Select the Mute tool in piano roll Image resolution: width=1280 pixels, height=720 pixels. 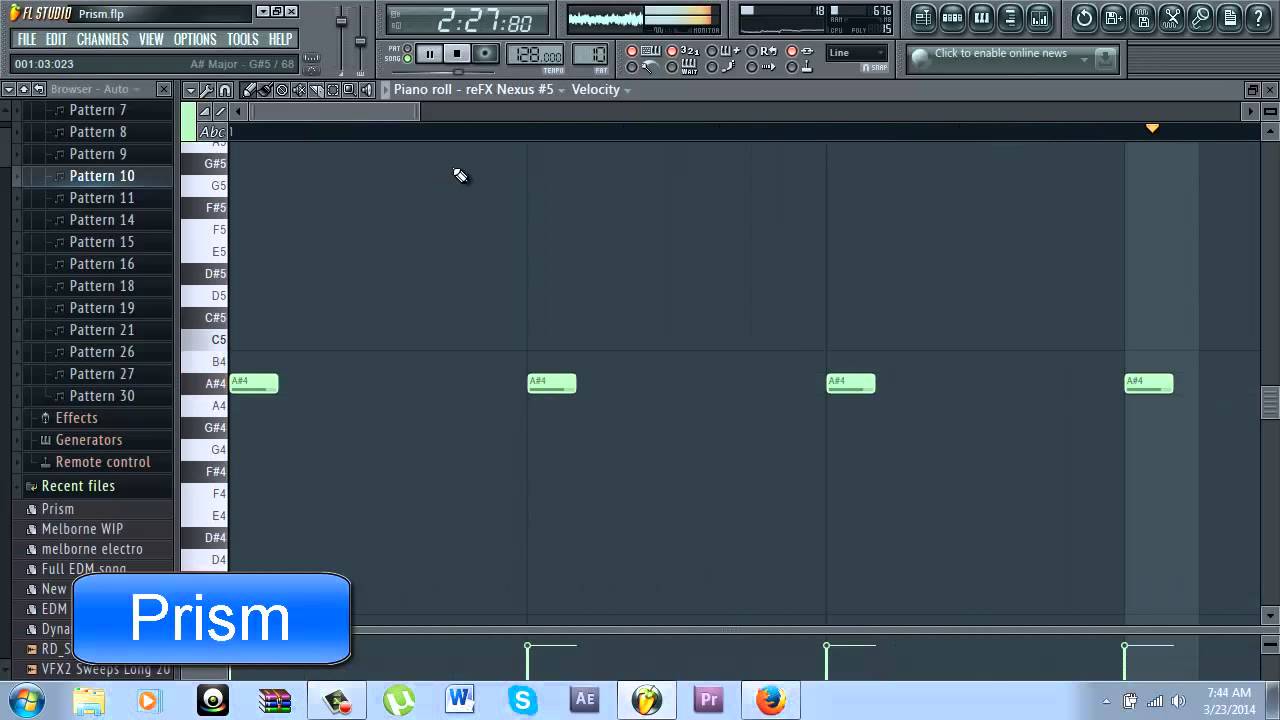(299, 90)
